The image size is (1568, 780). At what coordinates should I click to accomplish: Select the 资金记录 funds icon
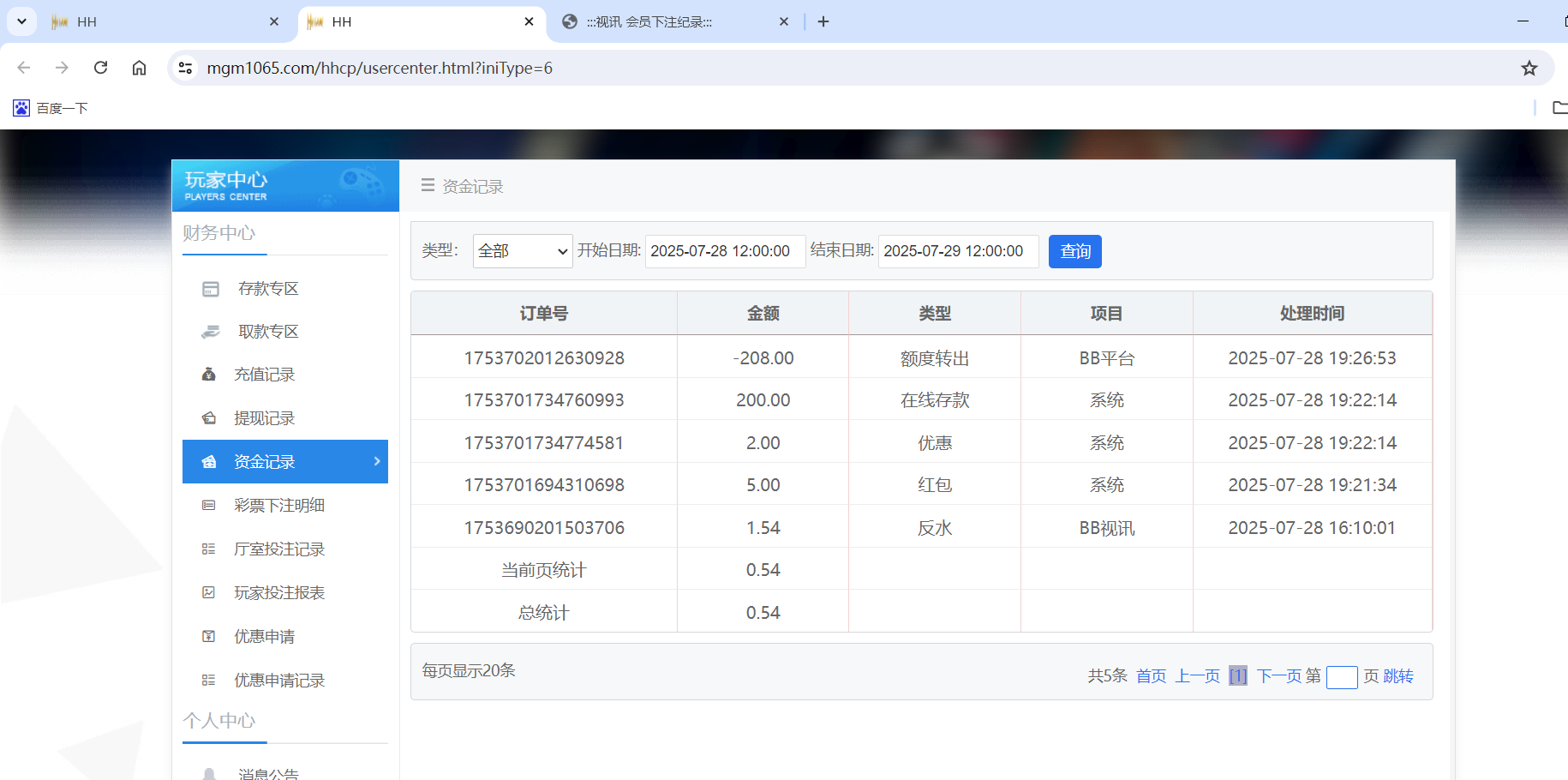point(209,461)
